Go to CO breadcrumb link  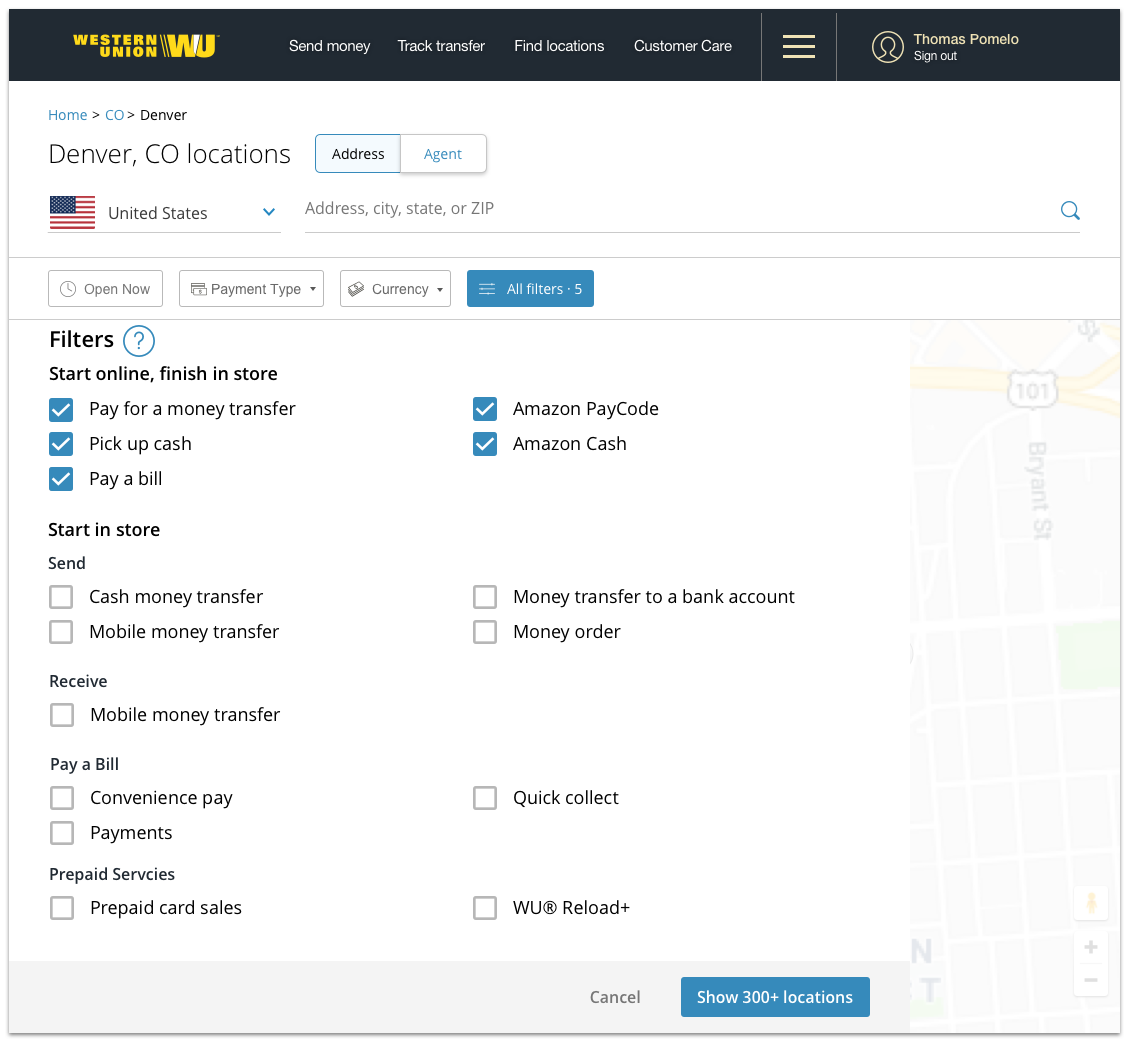pos(115,115)
